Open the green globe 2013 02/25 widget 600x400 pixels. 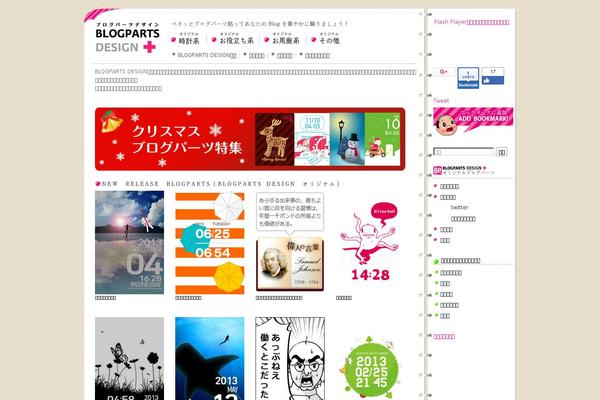tap(370, 366)
